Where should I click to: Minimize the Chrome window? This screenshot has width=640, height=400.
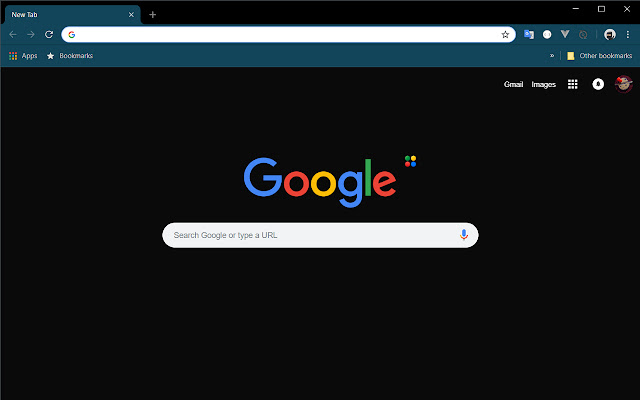pyautogui.click(x=576, y=9)
